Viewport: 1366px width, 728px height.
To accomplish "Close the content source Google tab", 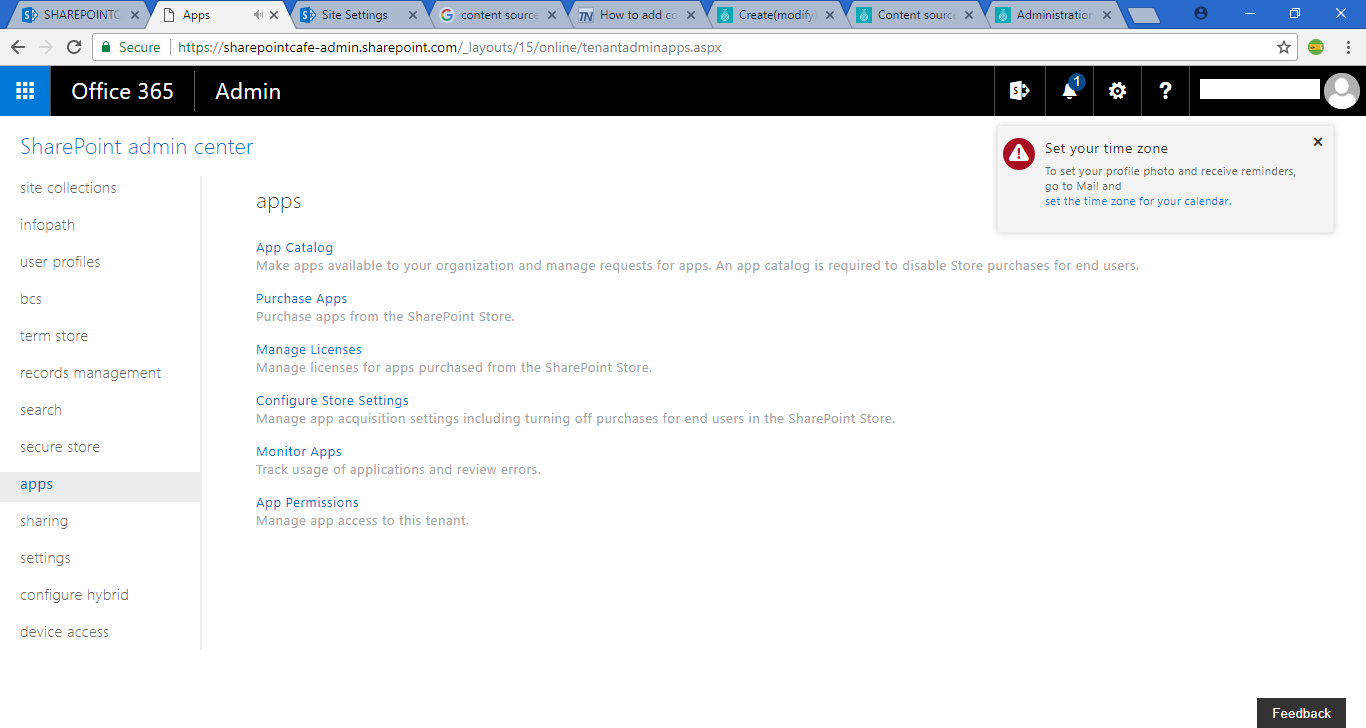I will pyautogui.click(x=552, y=15).
